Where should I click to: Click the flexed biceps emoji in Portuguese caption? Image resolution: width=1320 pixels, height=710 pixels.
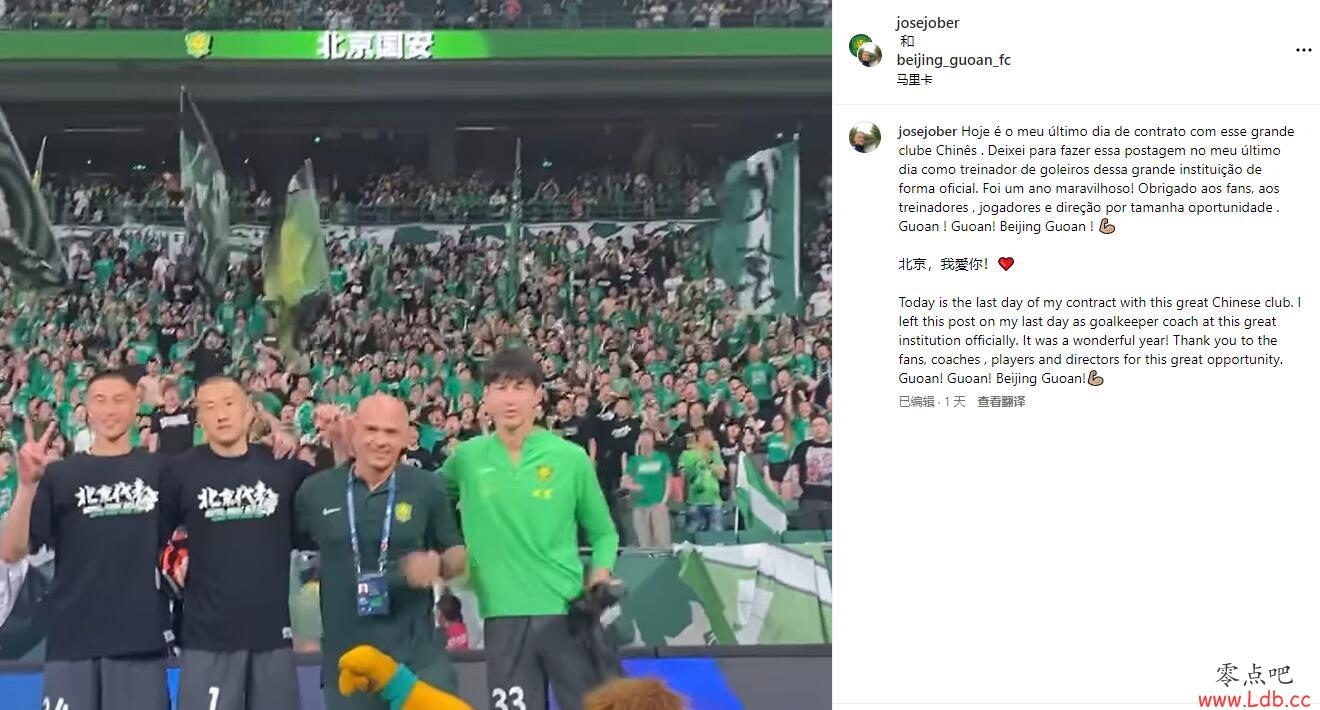click(x=1107, y=226)
